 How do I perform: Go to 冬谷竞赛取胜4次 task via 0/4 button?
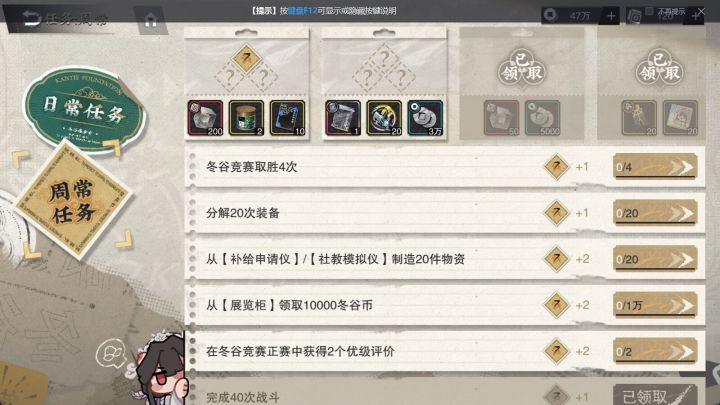(x=655, y=167)
